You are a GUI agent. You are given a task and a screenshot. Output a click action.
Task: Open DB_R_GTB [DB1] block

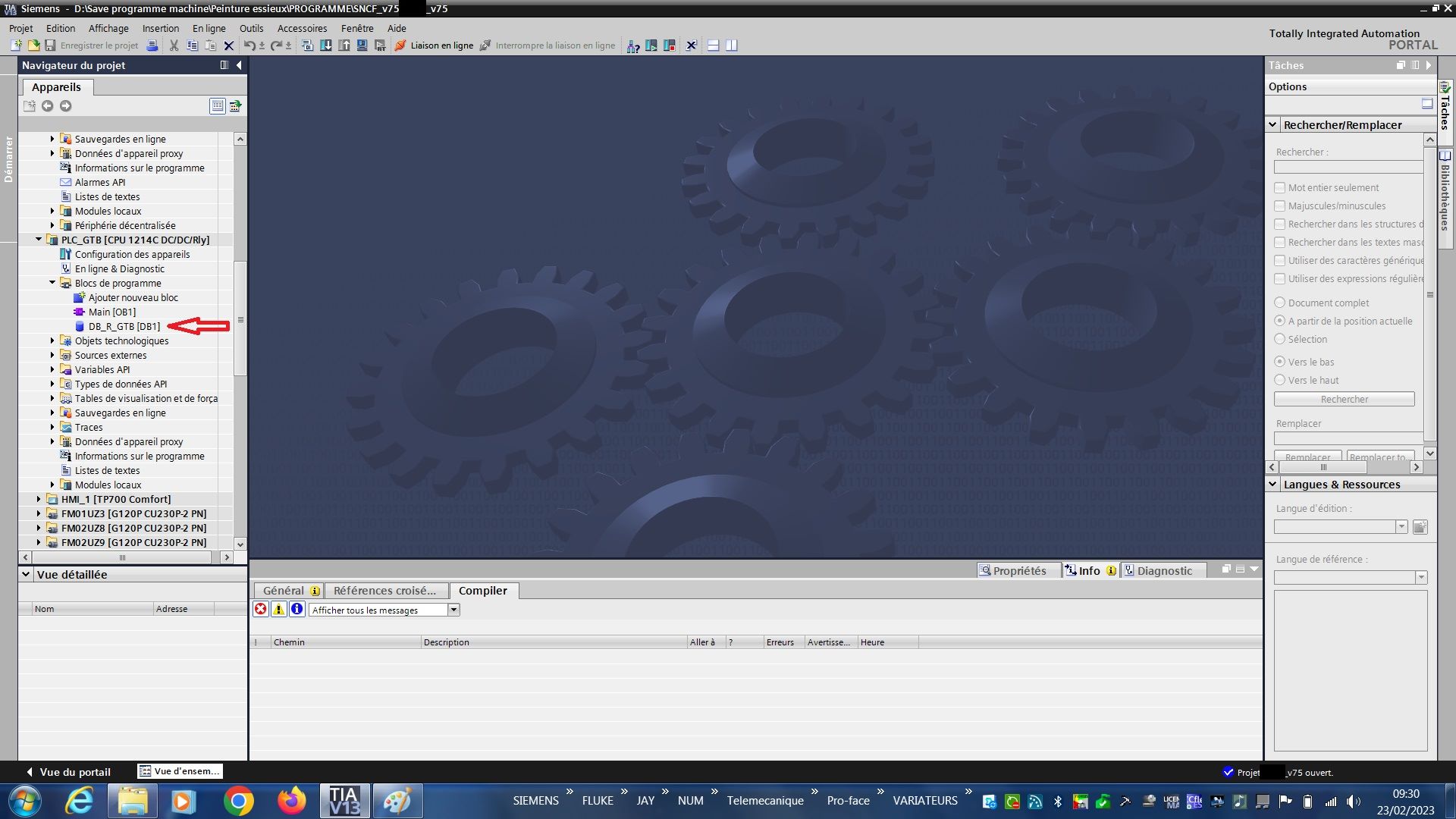coord(124,326)
